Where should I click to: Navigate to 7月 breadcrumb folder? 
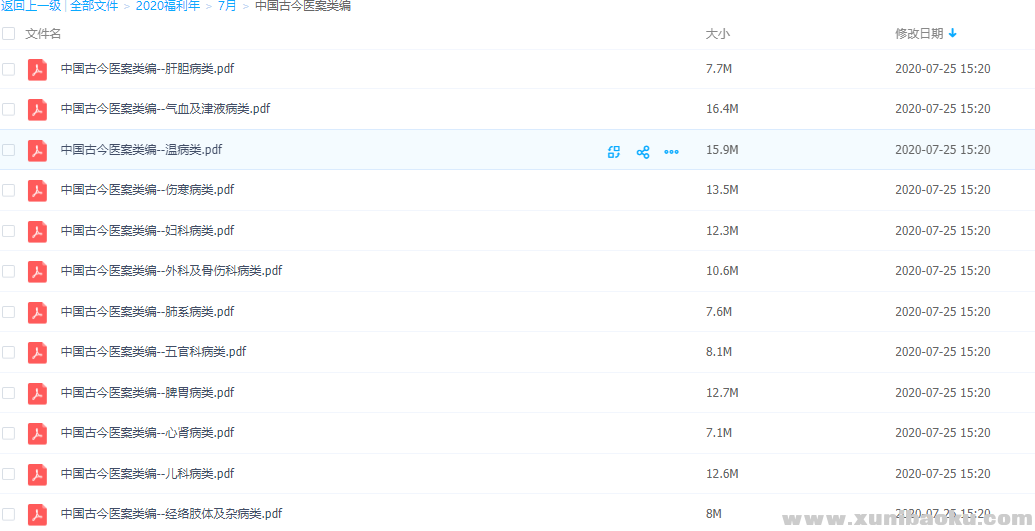(227, 6)
